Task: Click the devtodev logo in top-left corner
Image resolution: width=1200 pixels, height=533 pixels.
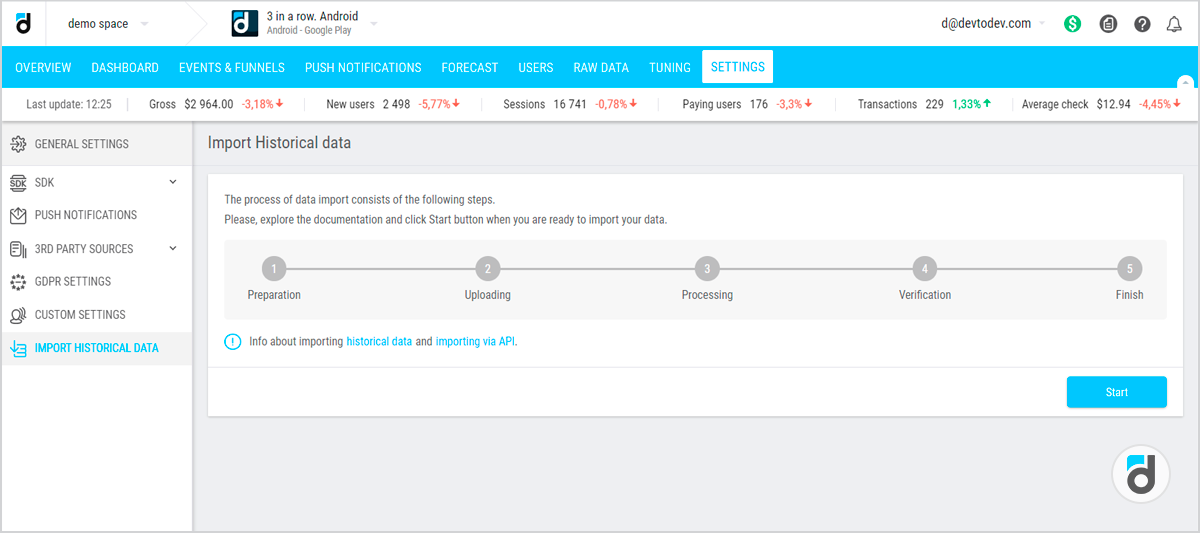Action: click(x=23, y=23)
